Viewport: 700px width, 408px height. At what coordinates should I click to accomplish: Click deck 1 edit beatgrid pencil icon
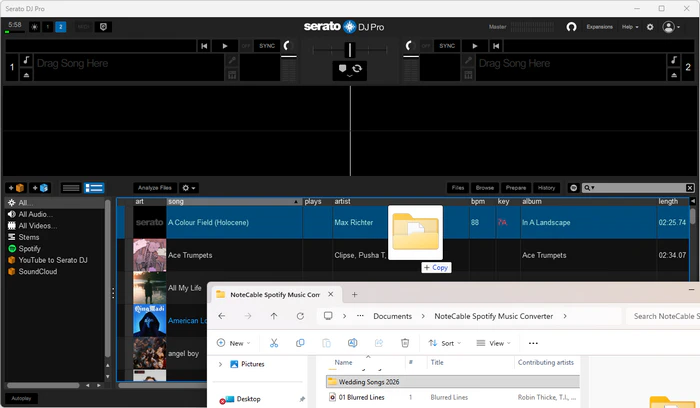pyautogui.click(x=232, y=60)
